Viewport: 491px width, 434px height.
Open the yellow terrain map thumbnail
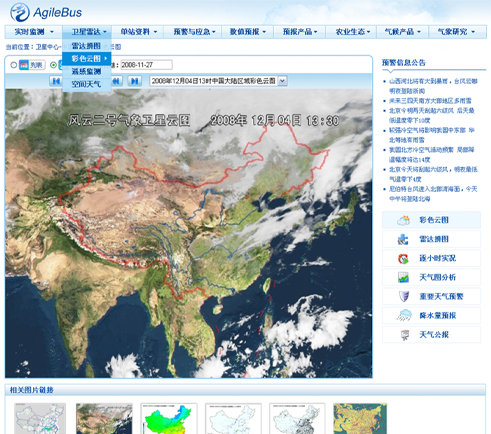(360, 418)
